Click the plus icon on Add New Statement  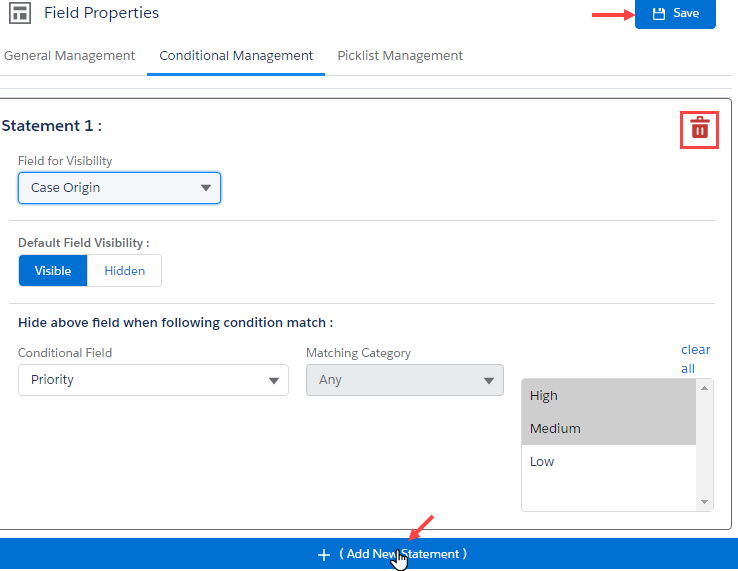point(323,555)
